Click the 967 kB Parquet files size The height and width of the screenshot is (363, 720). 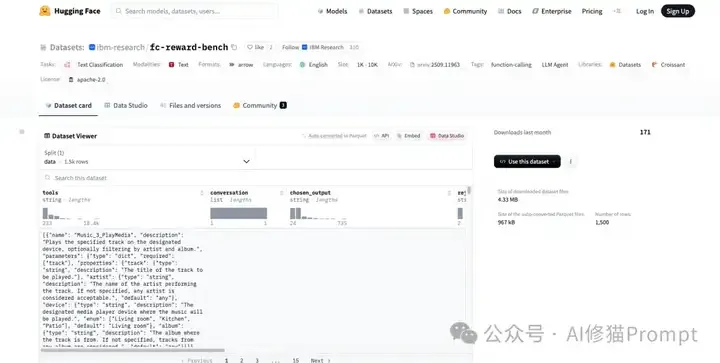[x=506, y=222]
